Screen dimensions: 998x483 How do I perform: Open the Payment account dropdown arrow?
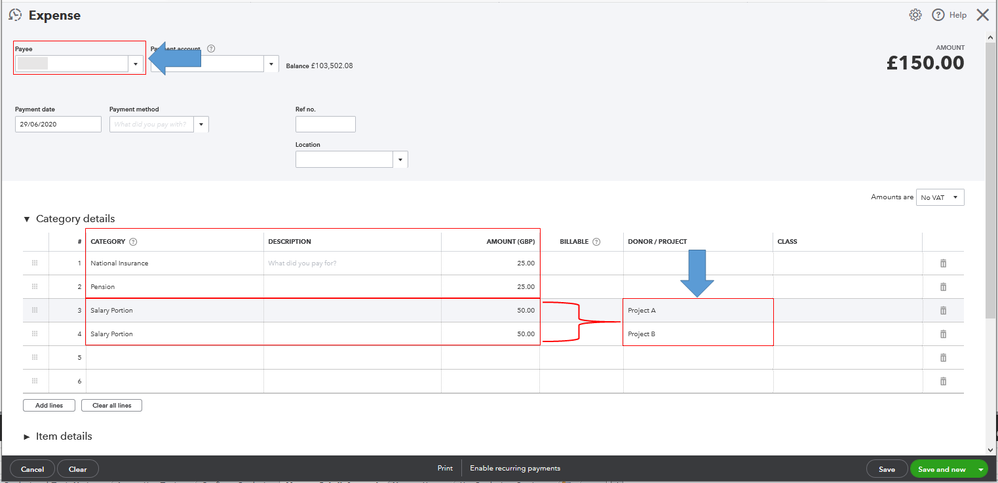pos(271,64)
